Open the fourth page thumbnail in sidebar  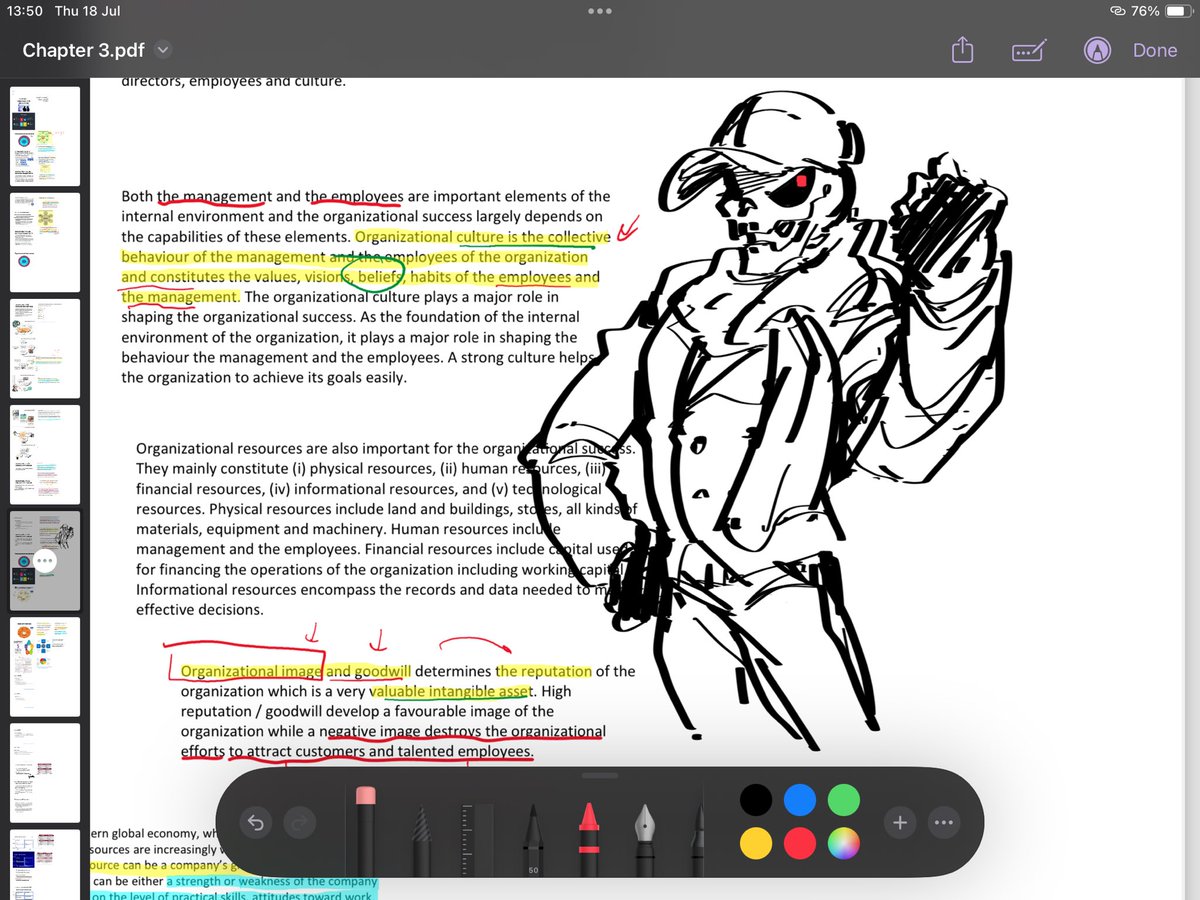pyautogui.click(x=45, y=453)
